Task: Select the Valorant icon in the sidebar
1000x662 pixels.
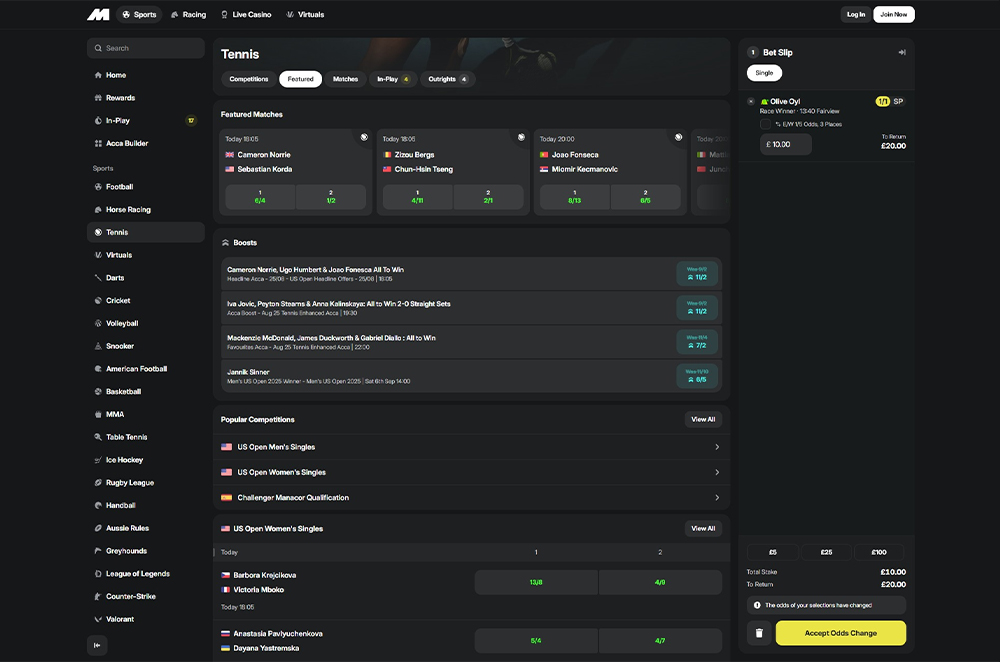Action: (x=98, y=619)
